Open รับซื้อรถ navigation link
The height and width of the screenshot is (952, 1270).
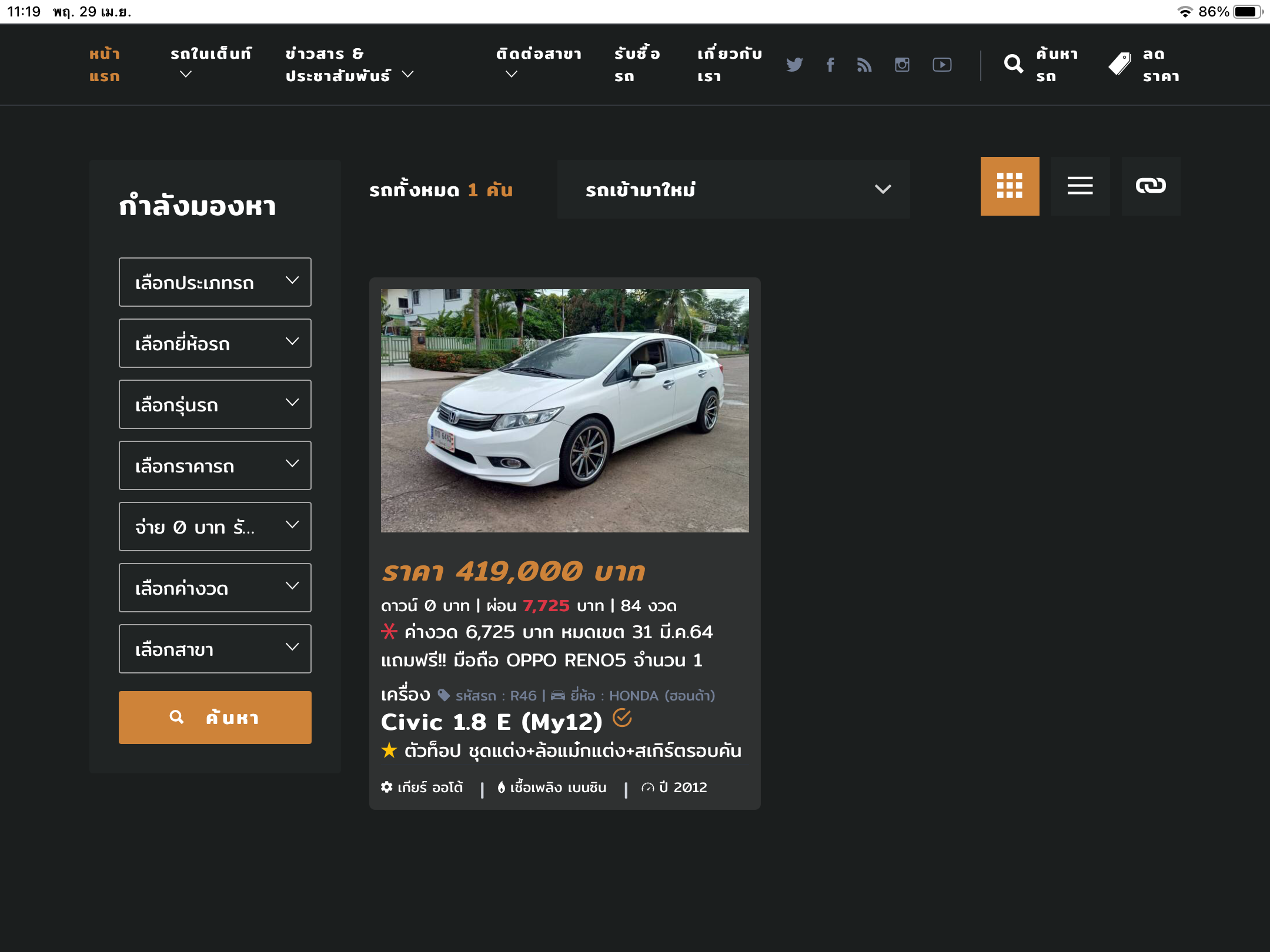(x=637, y=65)
